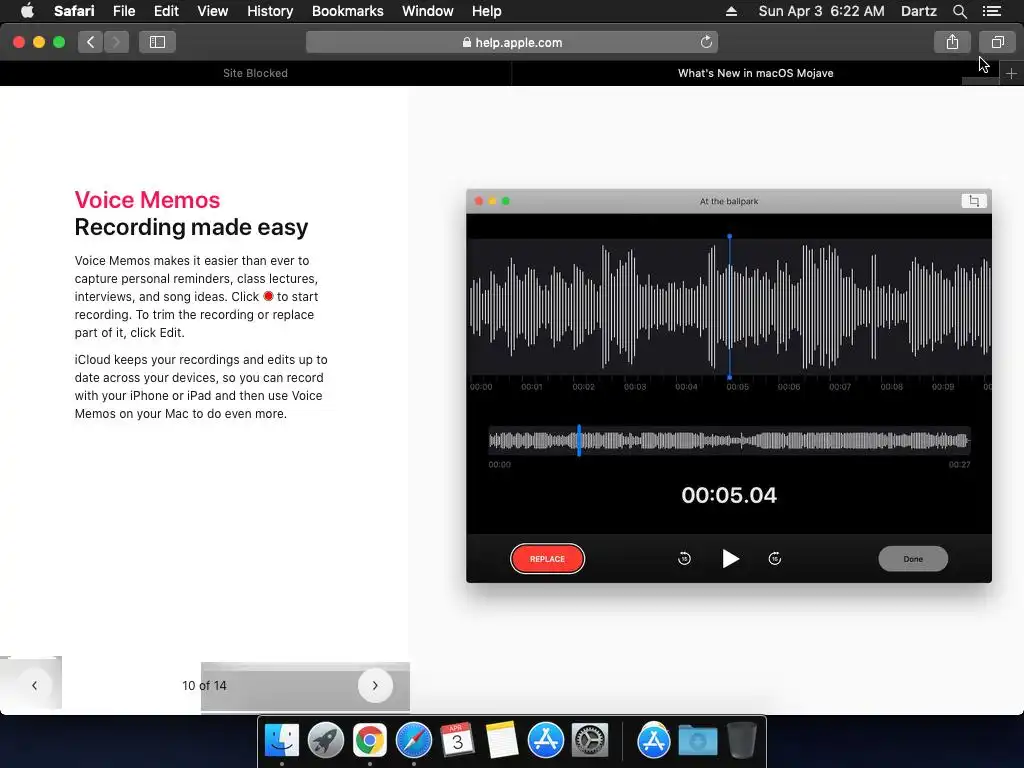Open App Store icon beside Notes in Dock

pyautogui.click(x=545, y=740)
